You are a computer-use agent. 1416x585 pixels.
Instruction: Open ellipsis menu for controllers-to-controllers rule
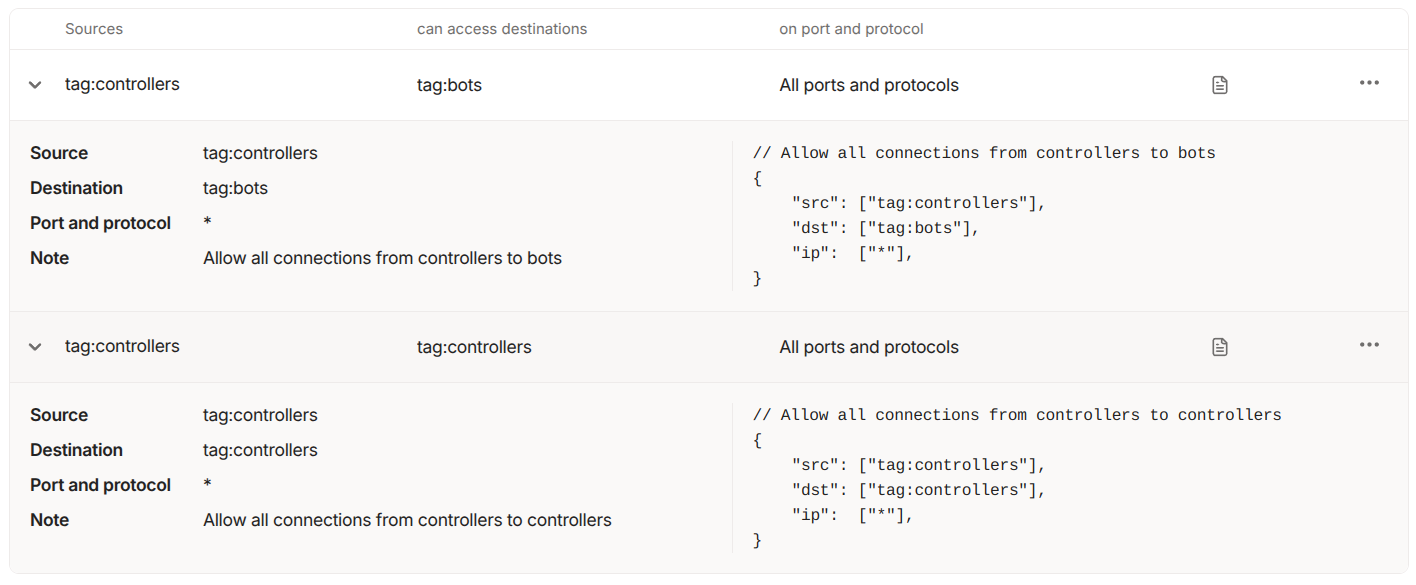(x=1369, y=345)
